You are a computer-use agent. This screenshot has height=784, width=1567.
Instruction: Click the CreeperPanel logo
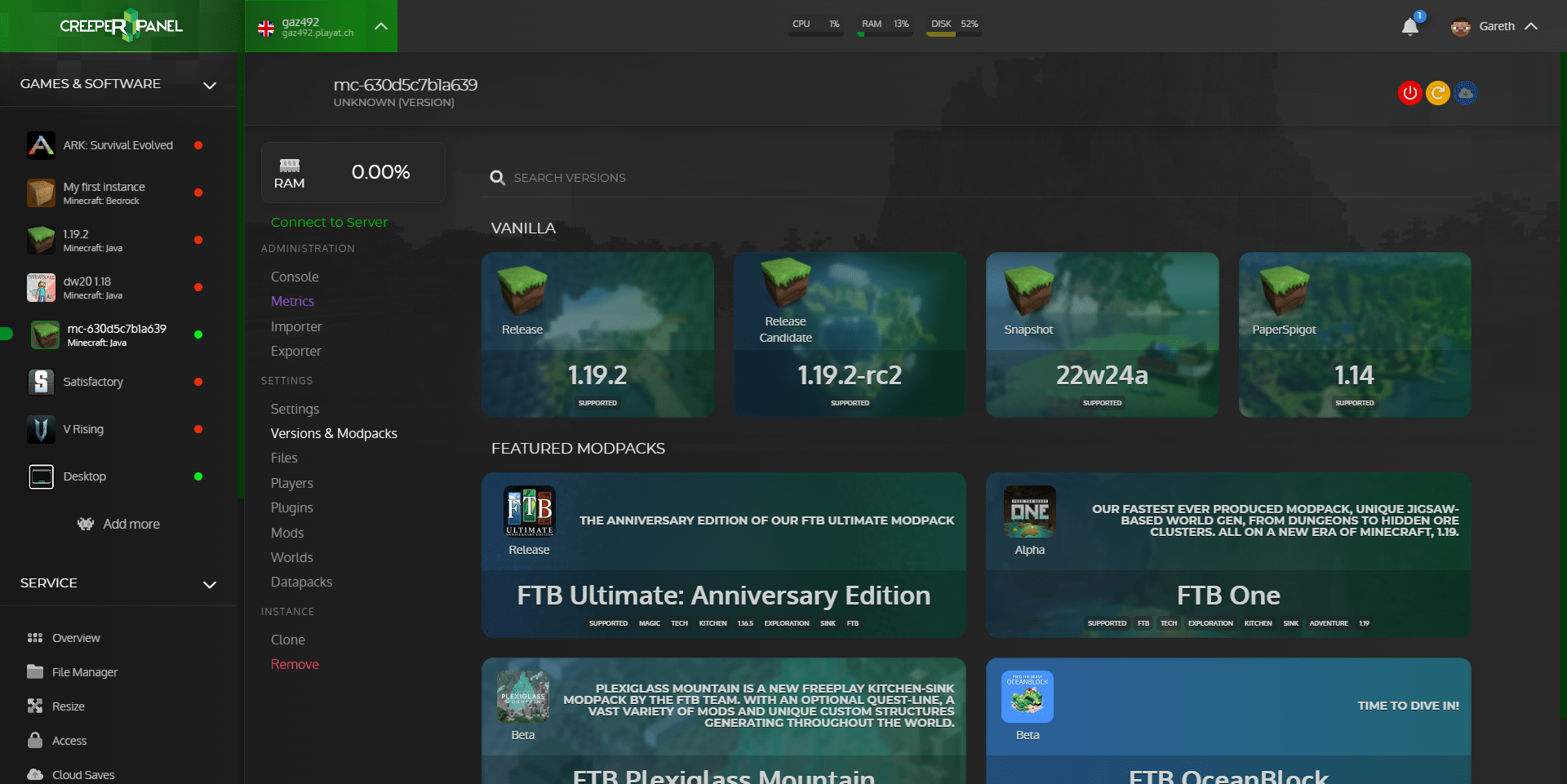point(121,26)
